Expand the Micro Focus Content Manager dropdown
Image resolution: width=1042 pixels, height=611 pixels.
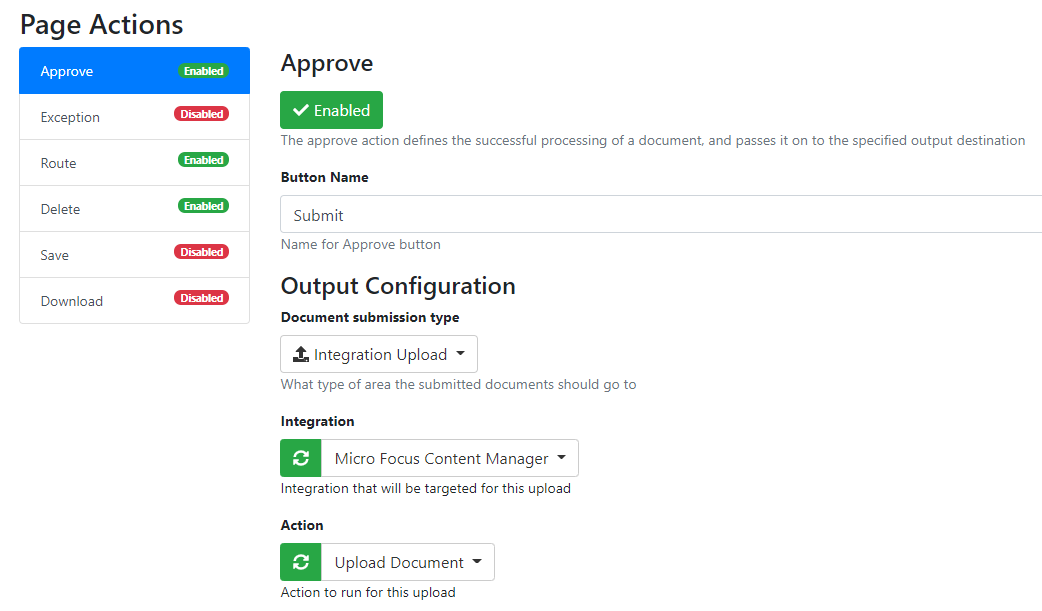[x=449, y=458]
